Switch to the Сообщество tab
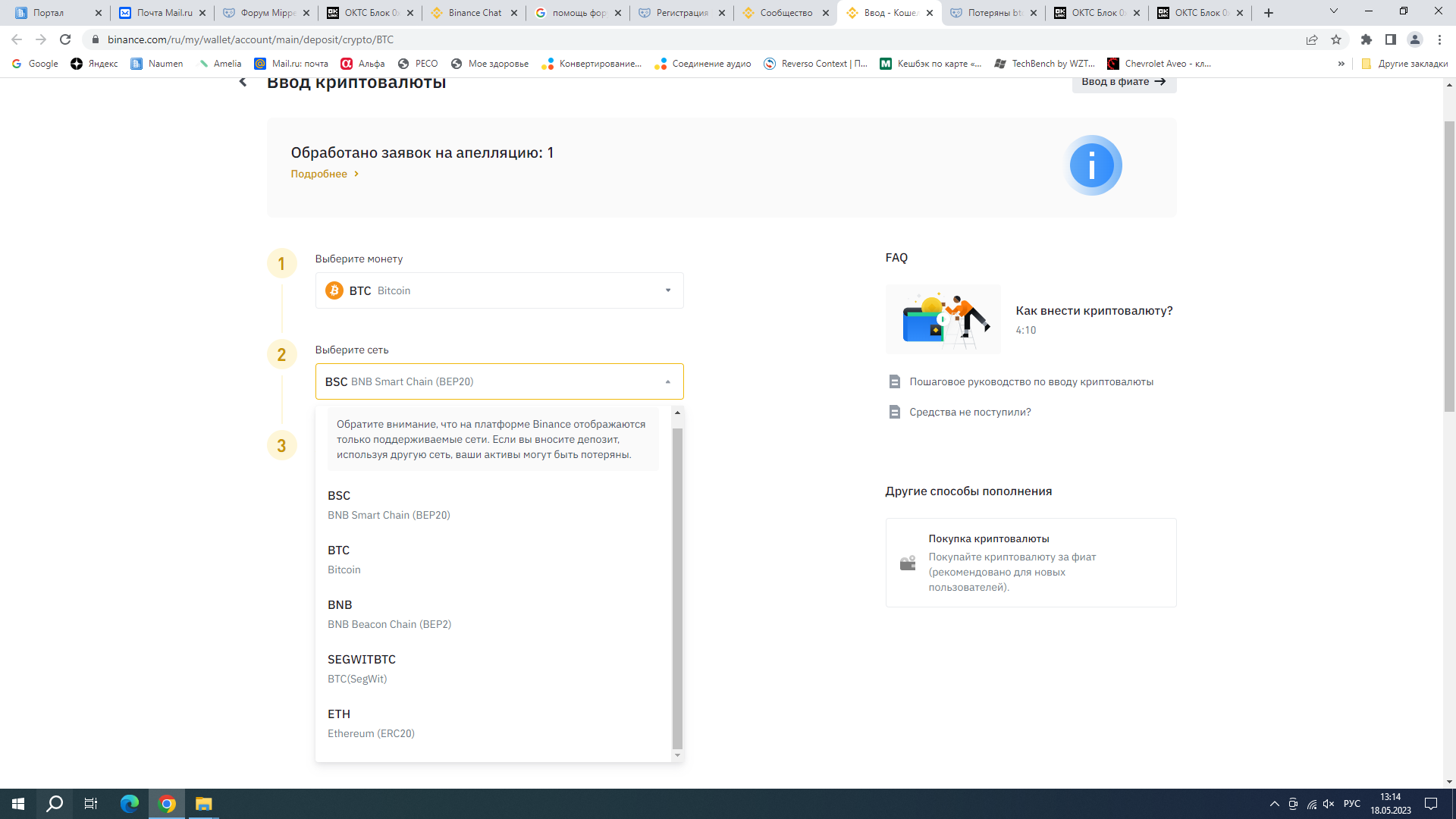1456x819 pixels. [784, 13]
